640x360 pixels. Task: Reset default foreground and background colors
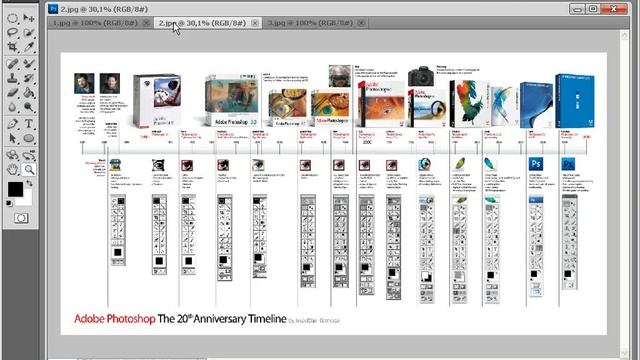(9, 203)
